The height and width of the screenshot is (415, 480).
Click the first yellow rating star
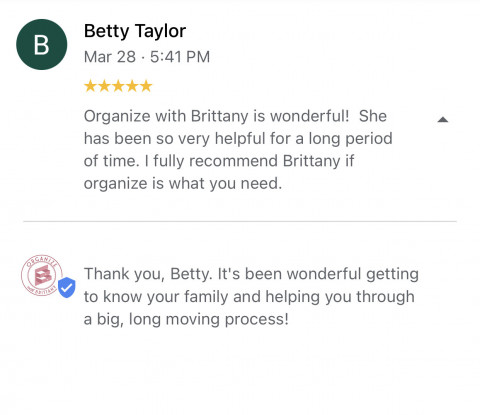(90, 86)
